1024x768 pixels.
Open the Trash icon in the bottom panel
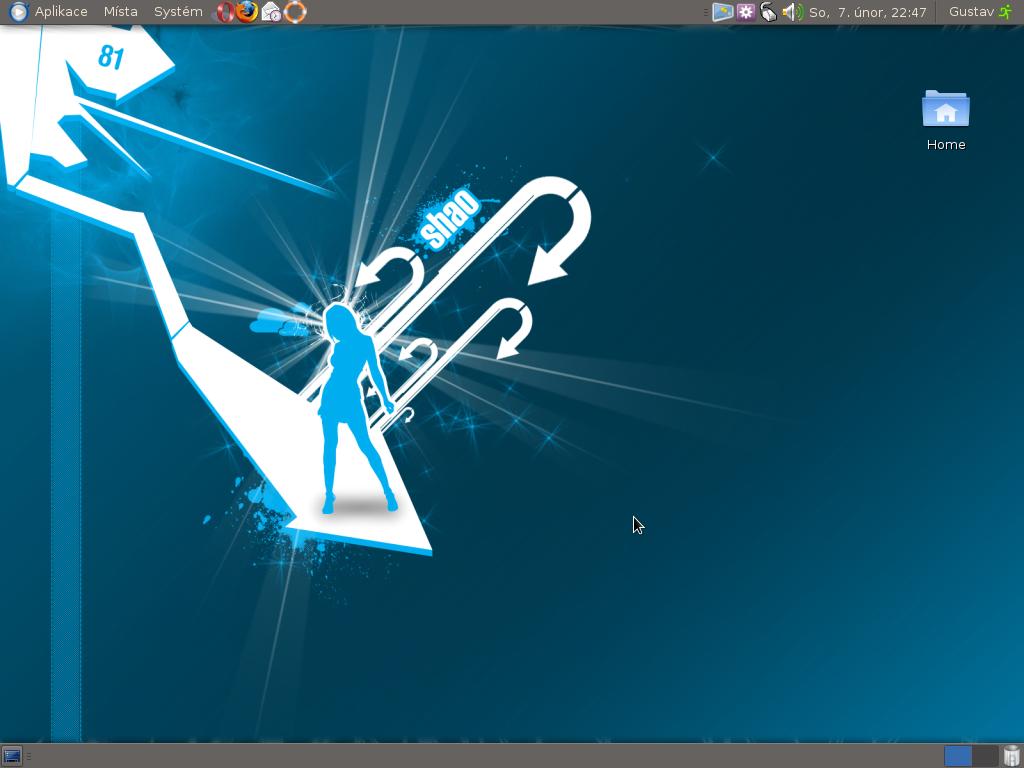pos(1012,756)
